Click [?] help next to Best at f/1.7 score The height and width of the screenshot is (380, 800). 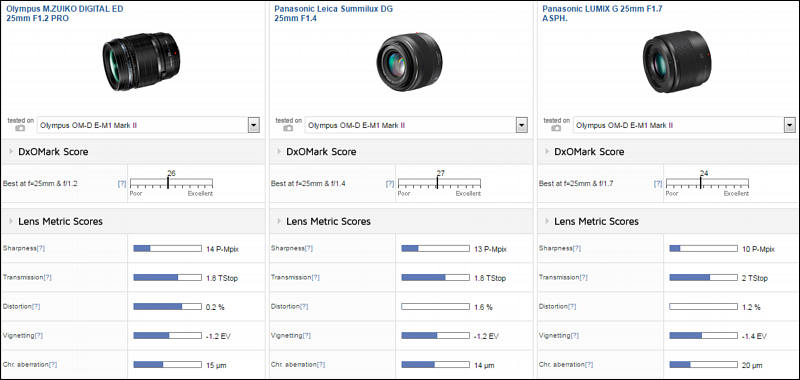658,184
